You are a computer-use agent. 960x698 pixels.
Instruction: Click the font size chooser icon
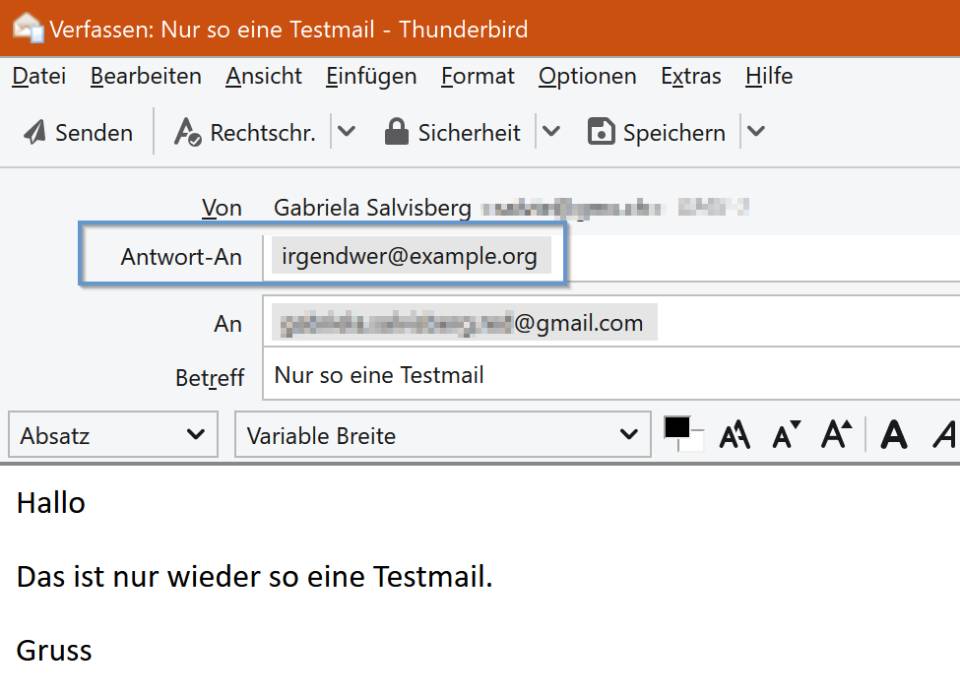coord(735,436)
